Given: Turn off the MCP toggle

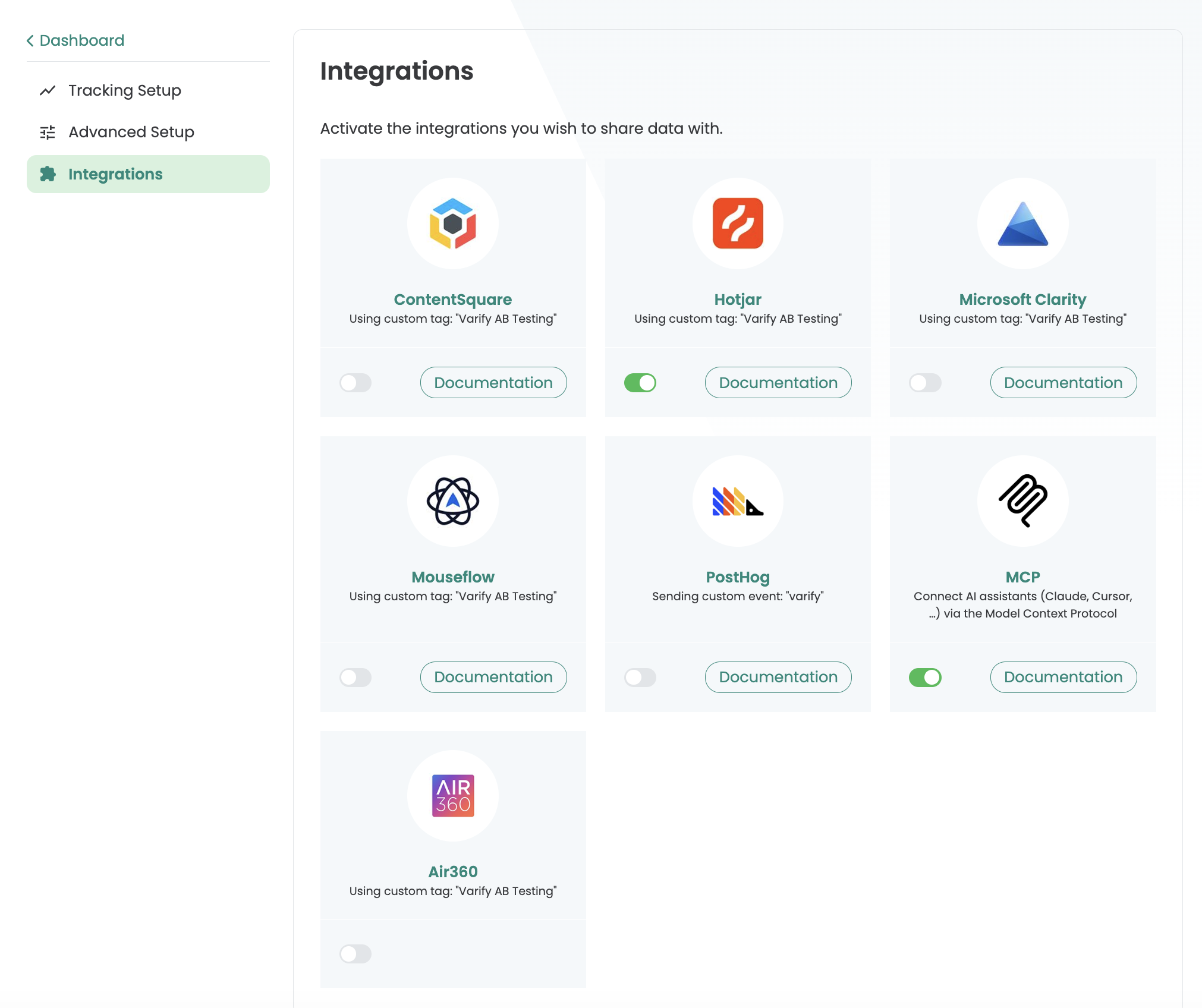Looking at the screenshot, I should (x=925, y=677).
